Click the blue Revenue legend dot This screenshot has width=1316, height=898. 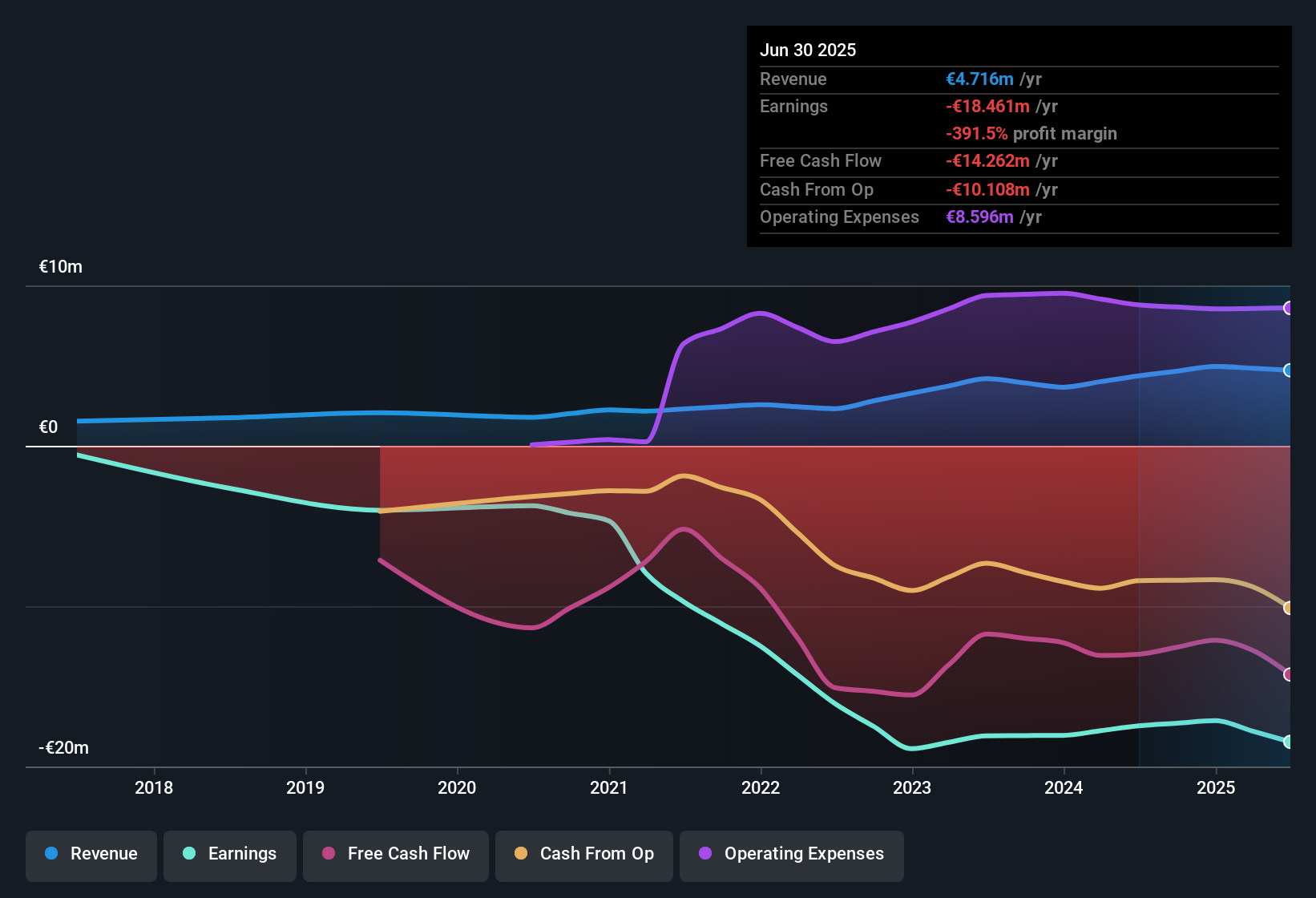pos(51,854)
